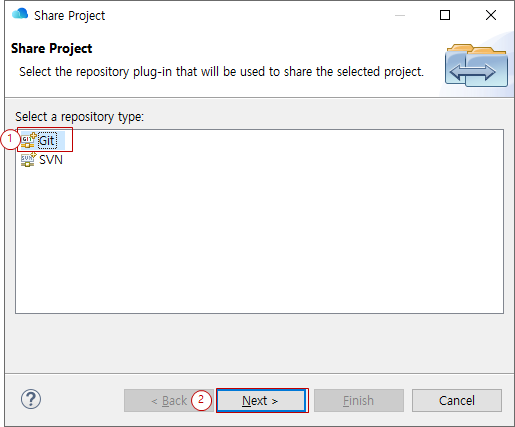Click the disabled < Back button
This screenshot has width=515, height=427.
pyautogui.click(x=169, y=400)
